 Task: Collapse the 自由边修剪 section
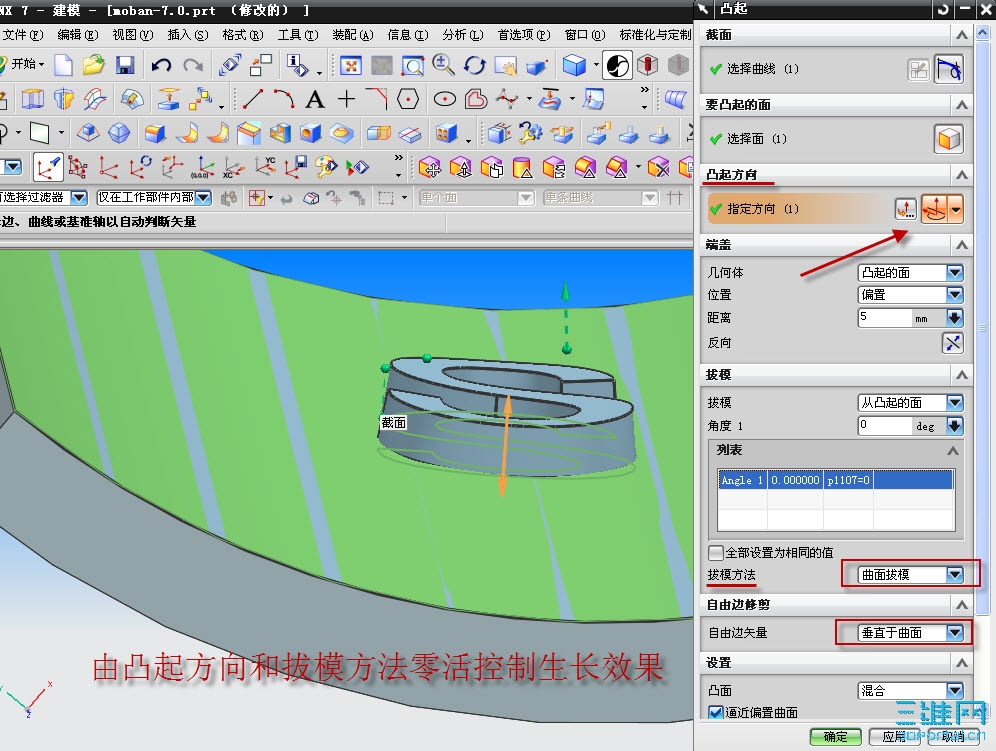(x=962, y=604)
